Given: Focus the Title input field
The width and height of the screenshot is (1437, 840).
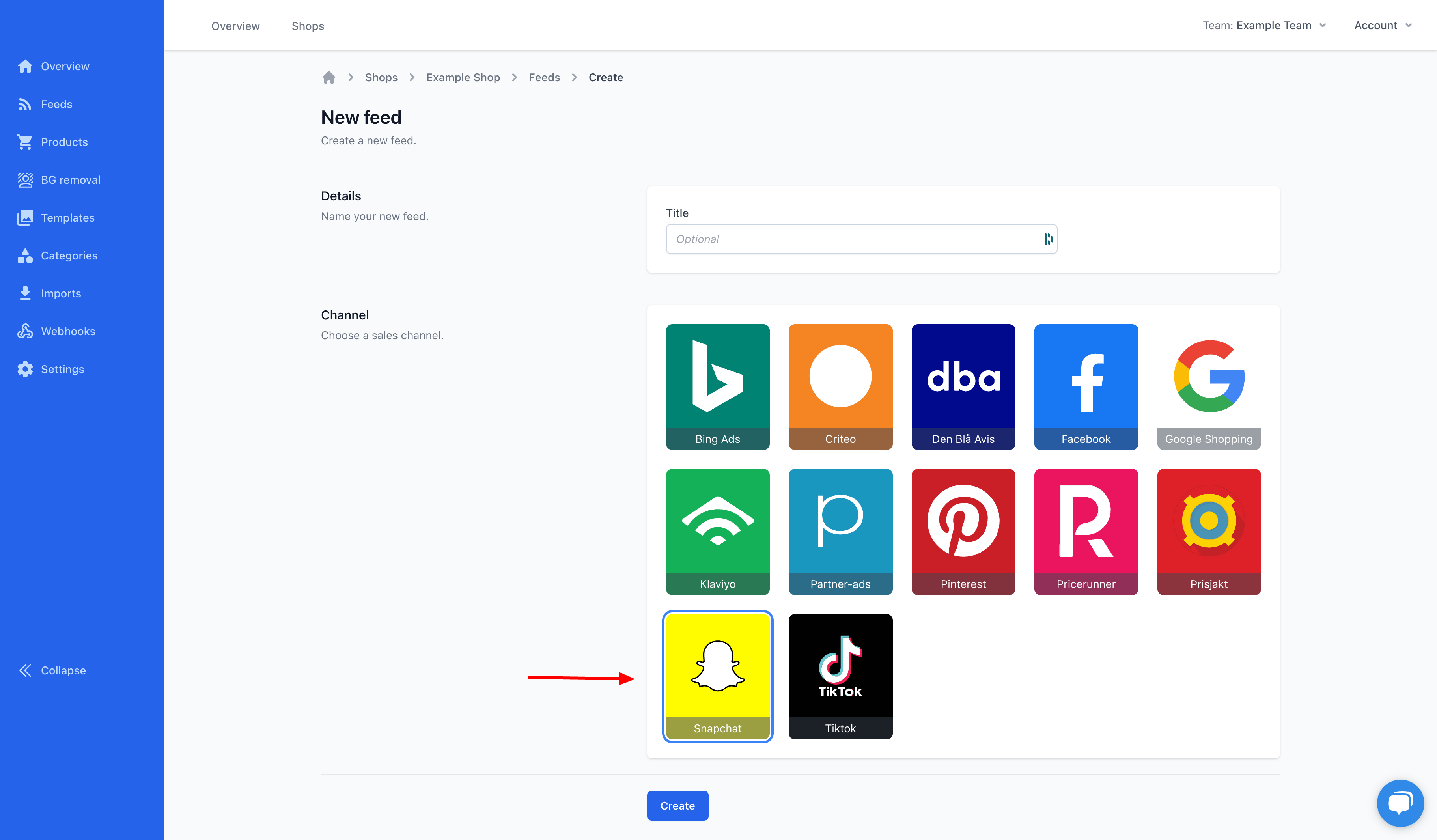Looking at the screenshot, I should (861, 239).
